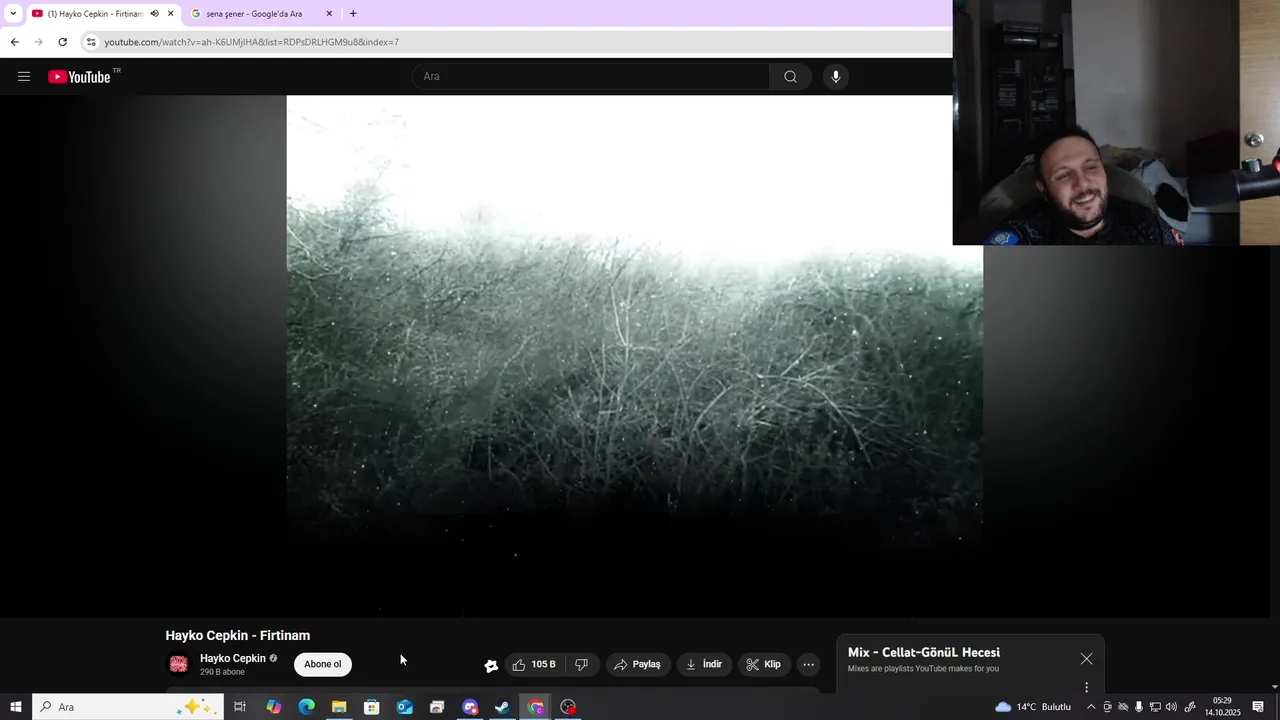Open Steam from the taskbar
Viewport: 1280px width, 720px height.
tap(502, 707)
